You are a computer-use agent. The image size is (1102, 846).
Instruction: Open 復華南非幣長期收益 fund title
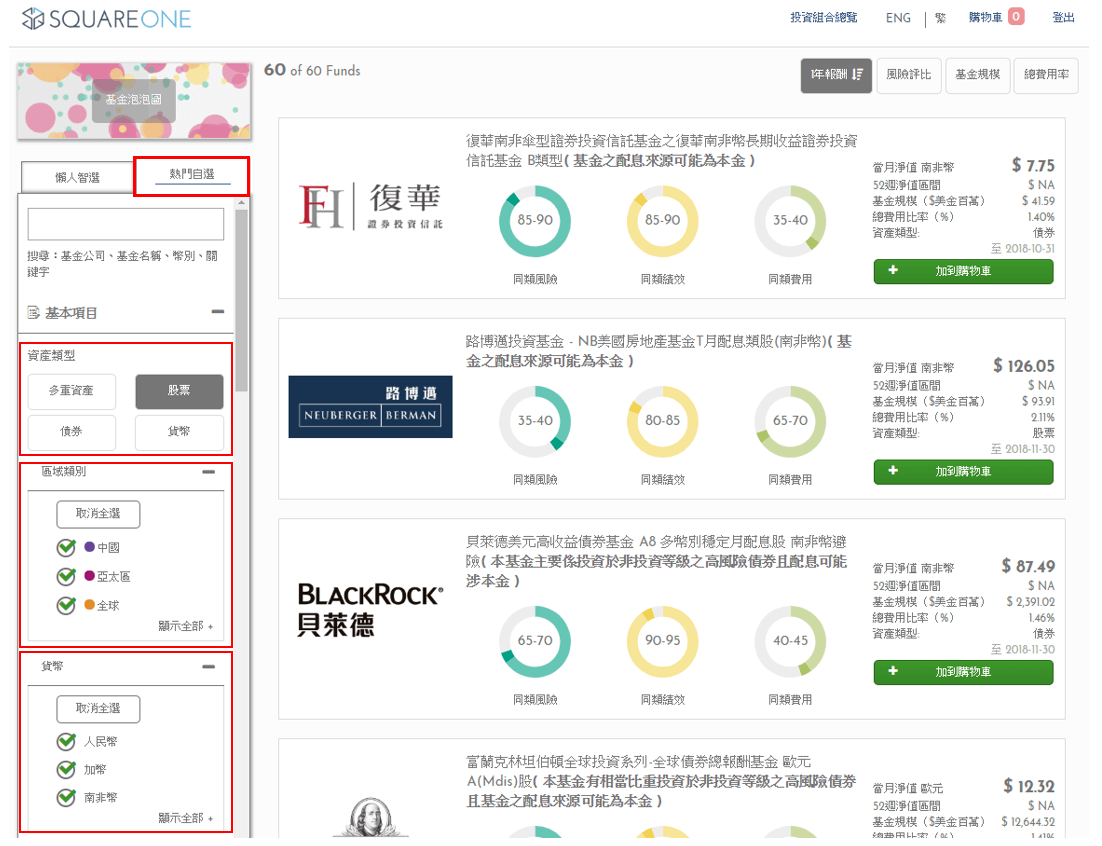click(661, 151)
